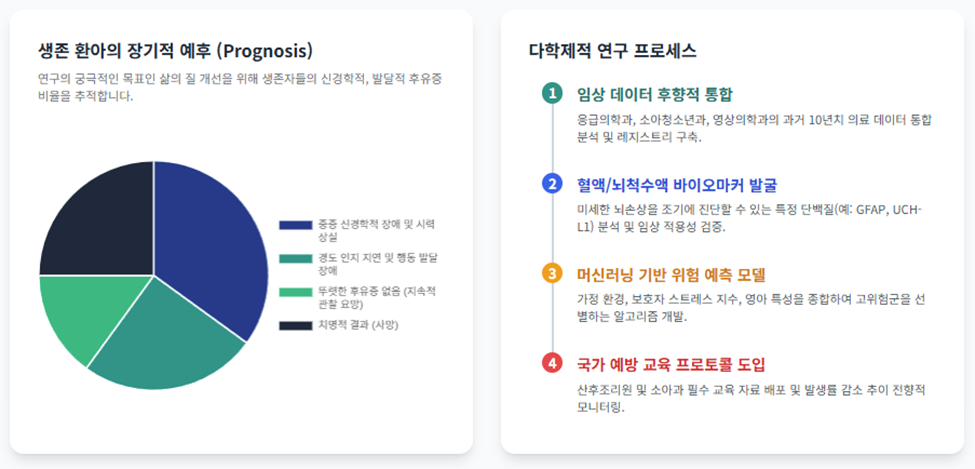Click the blue step 2 circle icon
Screen dimensions: 975x469
pyautogui.click(x=552, y=184)
